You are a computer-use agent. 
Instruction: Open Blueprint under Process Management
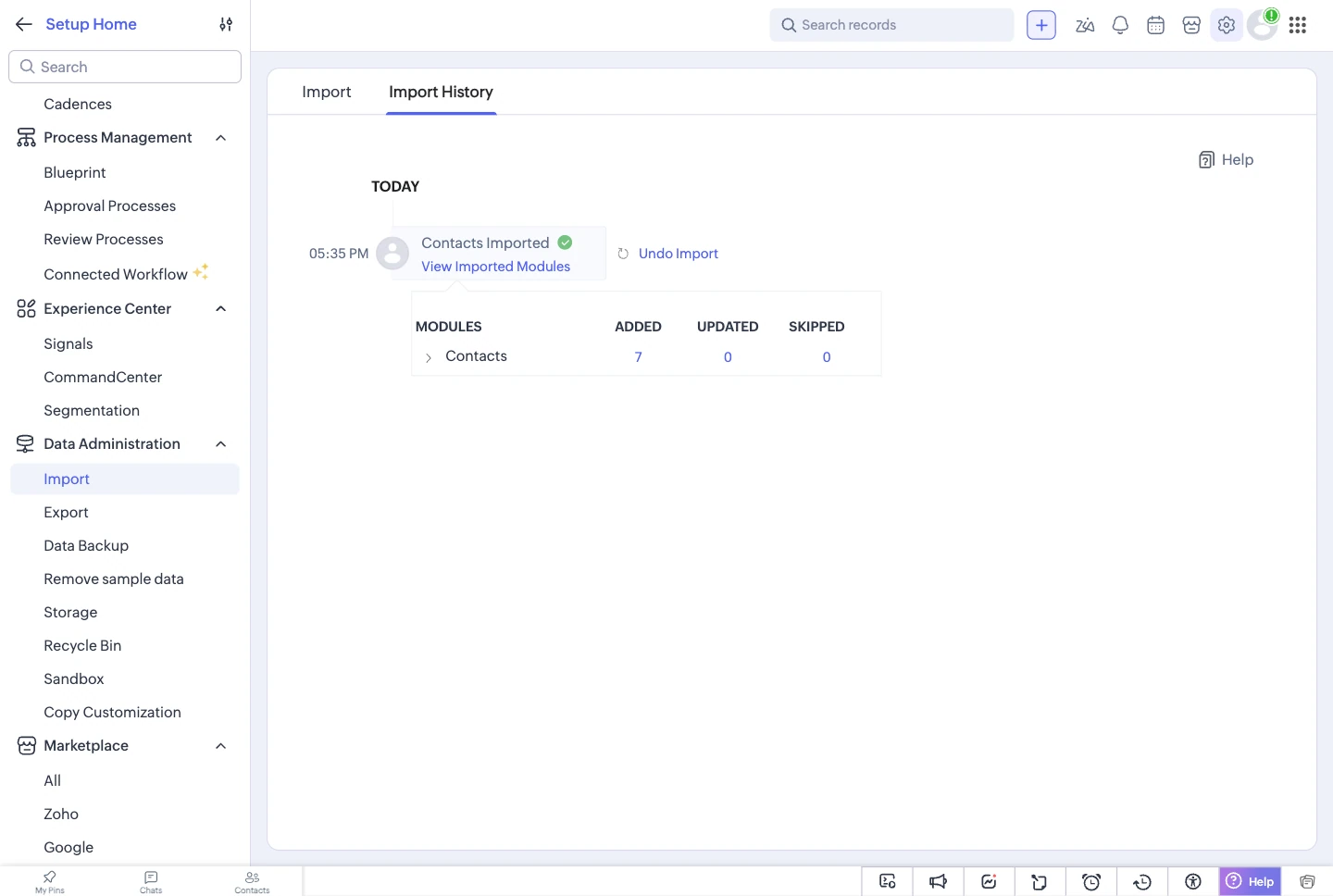click(75, 173)
